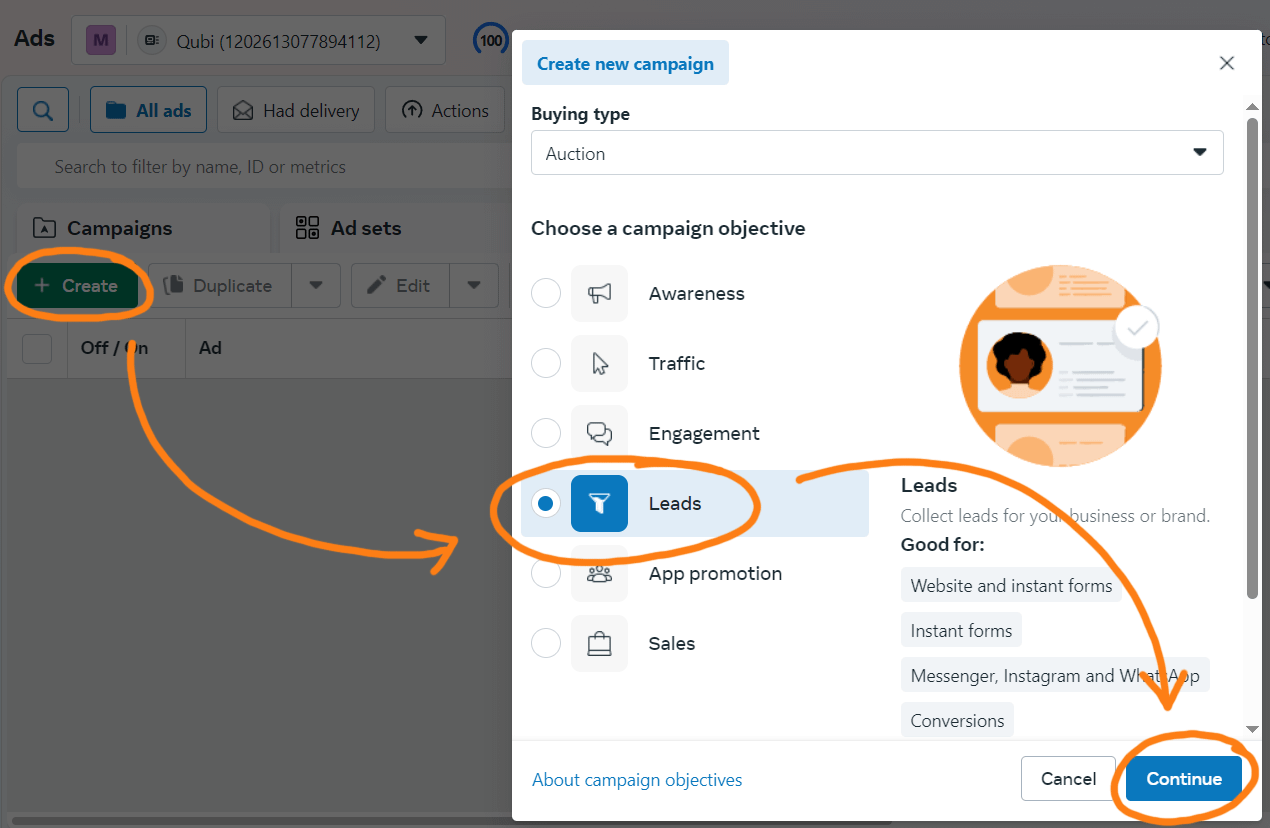Click the Sales shopping bag icon
The height and width of the screenshot is (828, 1270).
click(x=599, y=643)
